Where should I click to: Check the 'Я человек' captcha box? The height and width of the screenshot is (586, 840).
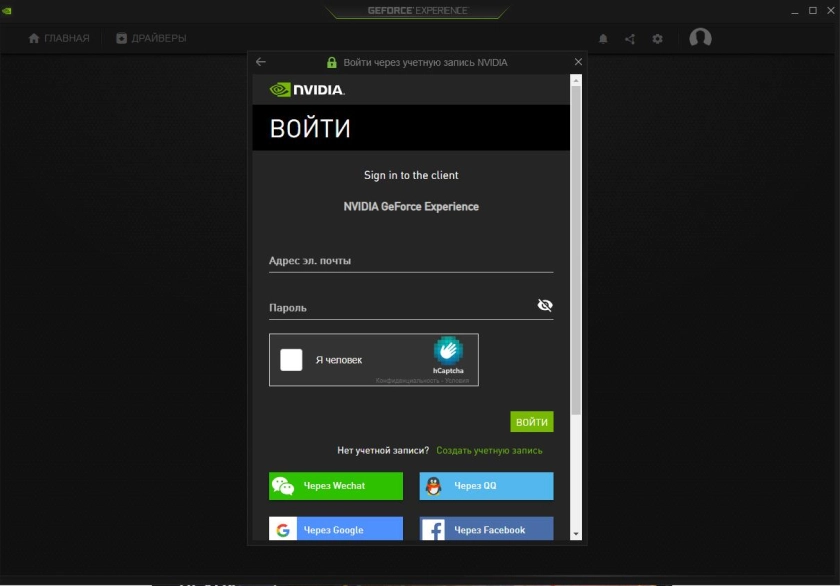(x=291, y=360)
